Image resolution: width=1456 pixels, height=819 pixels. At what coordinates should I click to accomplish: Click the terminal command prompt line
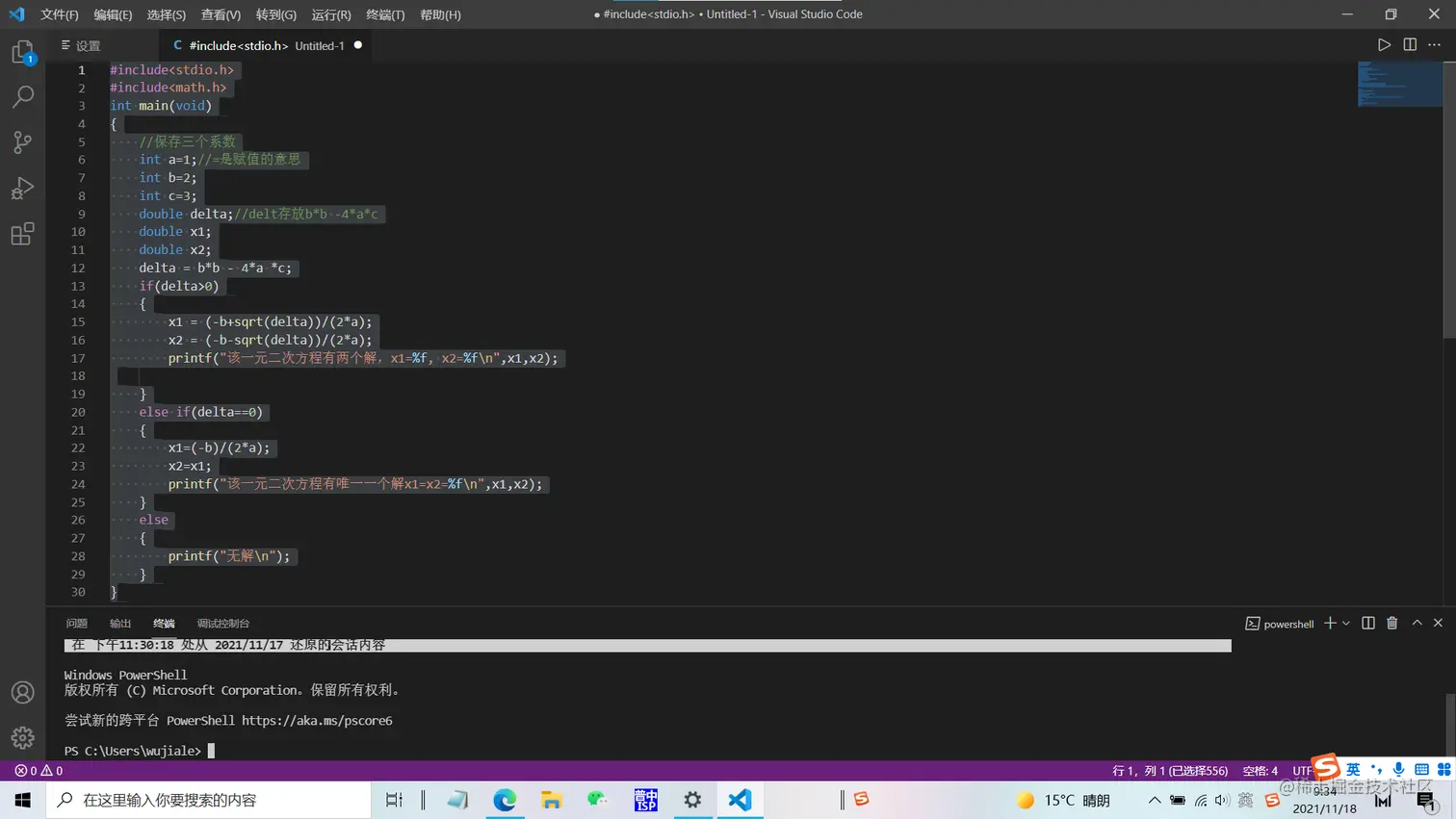[x=140, y=751]
